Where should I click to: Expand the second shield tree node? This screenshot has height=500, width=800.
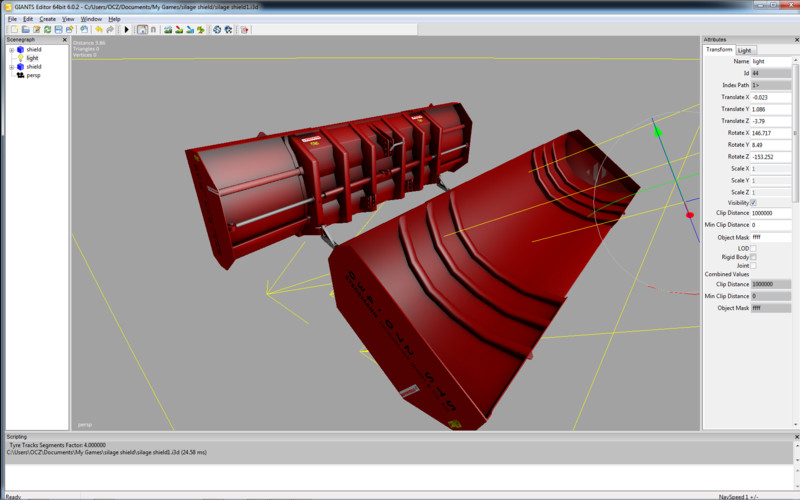[x=11, y=67]
